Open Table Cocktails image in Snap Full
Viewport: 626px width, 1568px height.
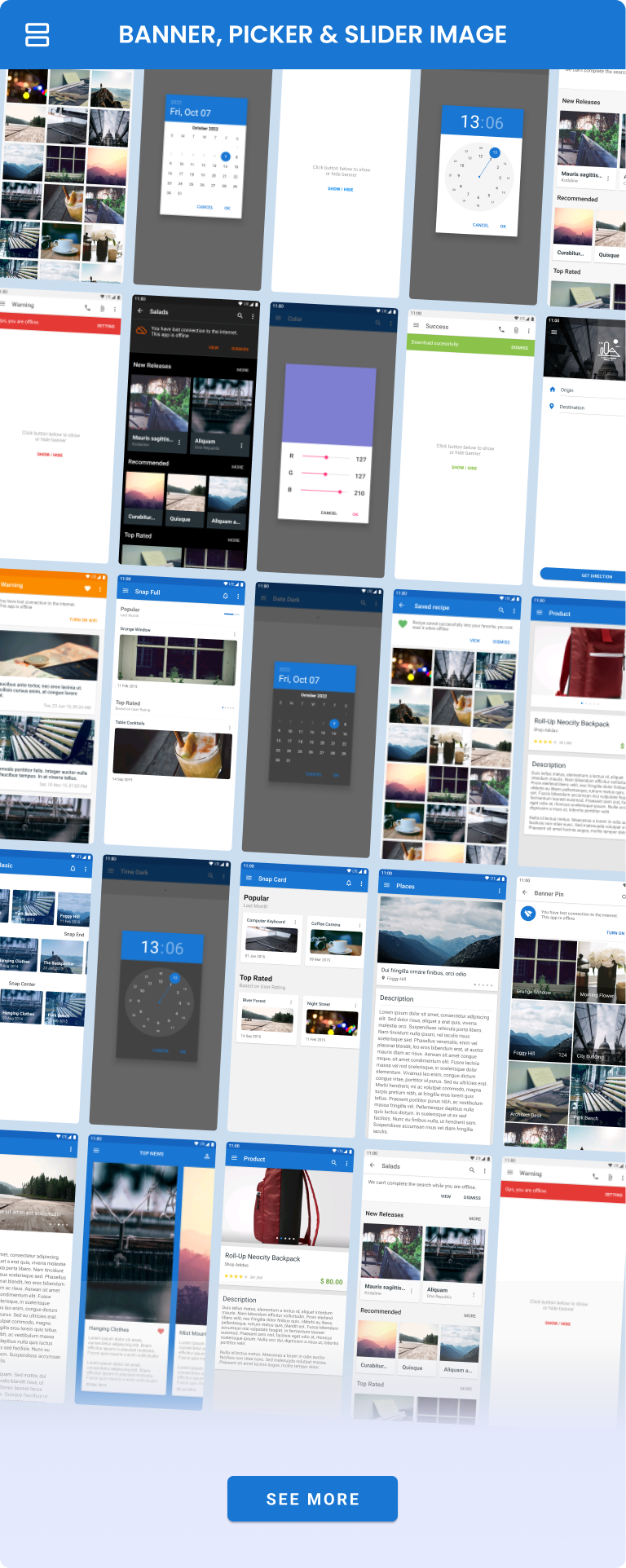click(173, 753)
